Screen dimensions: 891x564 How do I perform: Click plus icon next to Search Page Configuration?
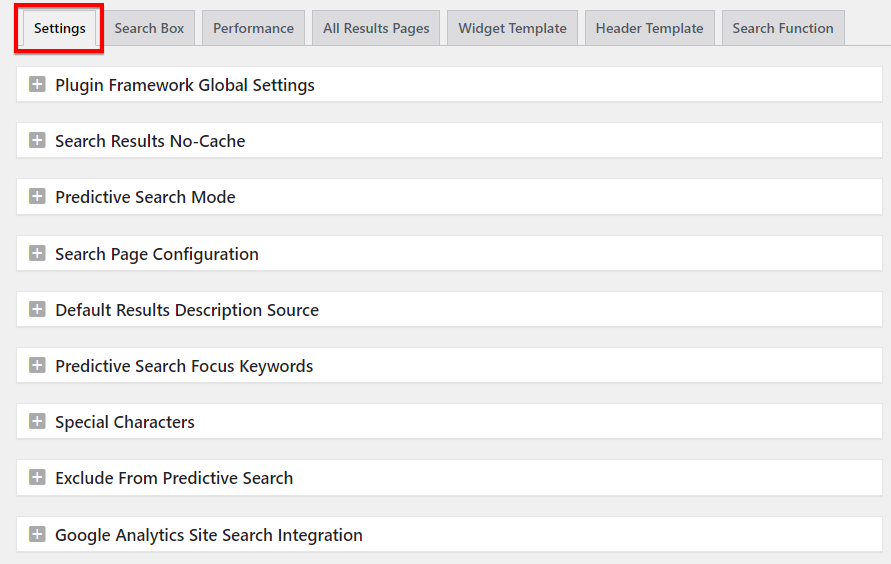[x=38, y=253]
